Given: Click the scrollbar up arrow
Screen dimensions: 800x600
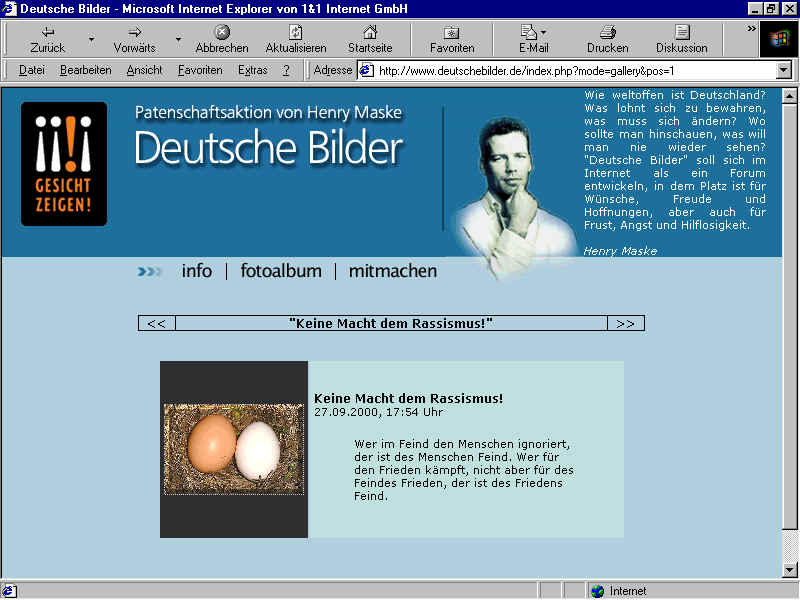Looking at the screenshot, I should 789,96.
